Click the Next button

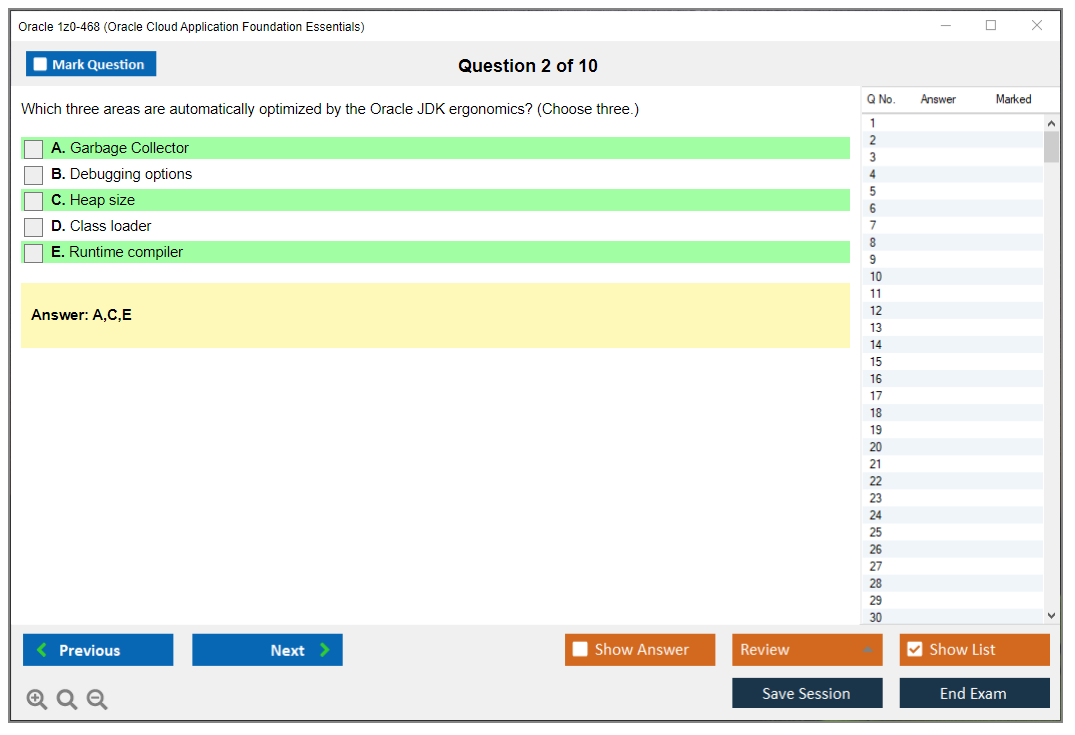pos(267,650)
